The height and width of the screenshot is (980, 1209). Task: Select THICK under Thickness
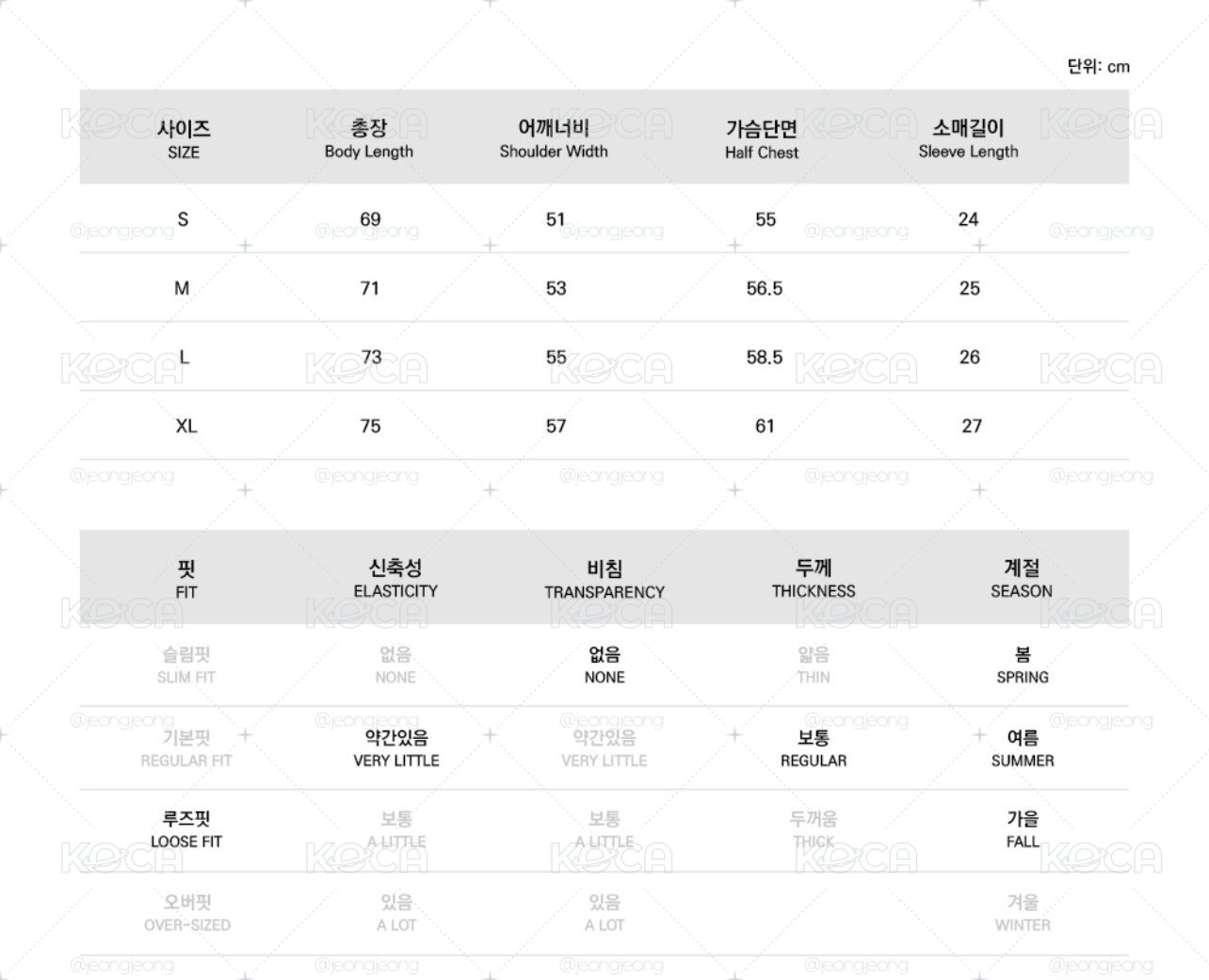814,830
